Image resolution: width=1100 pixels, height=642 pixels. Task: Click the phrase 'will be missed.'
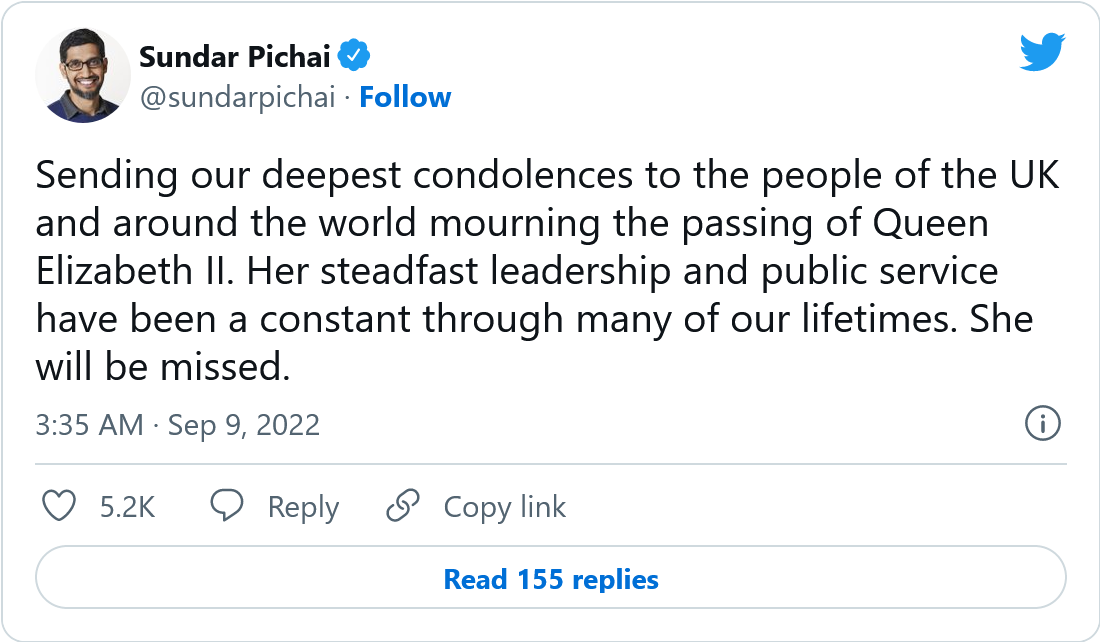(163, 366)
